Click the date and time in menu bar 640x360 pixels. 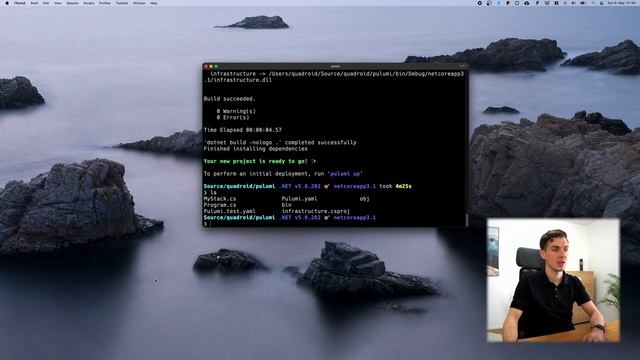tap(622, 3)
